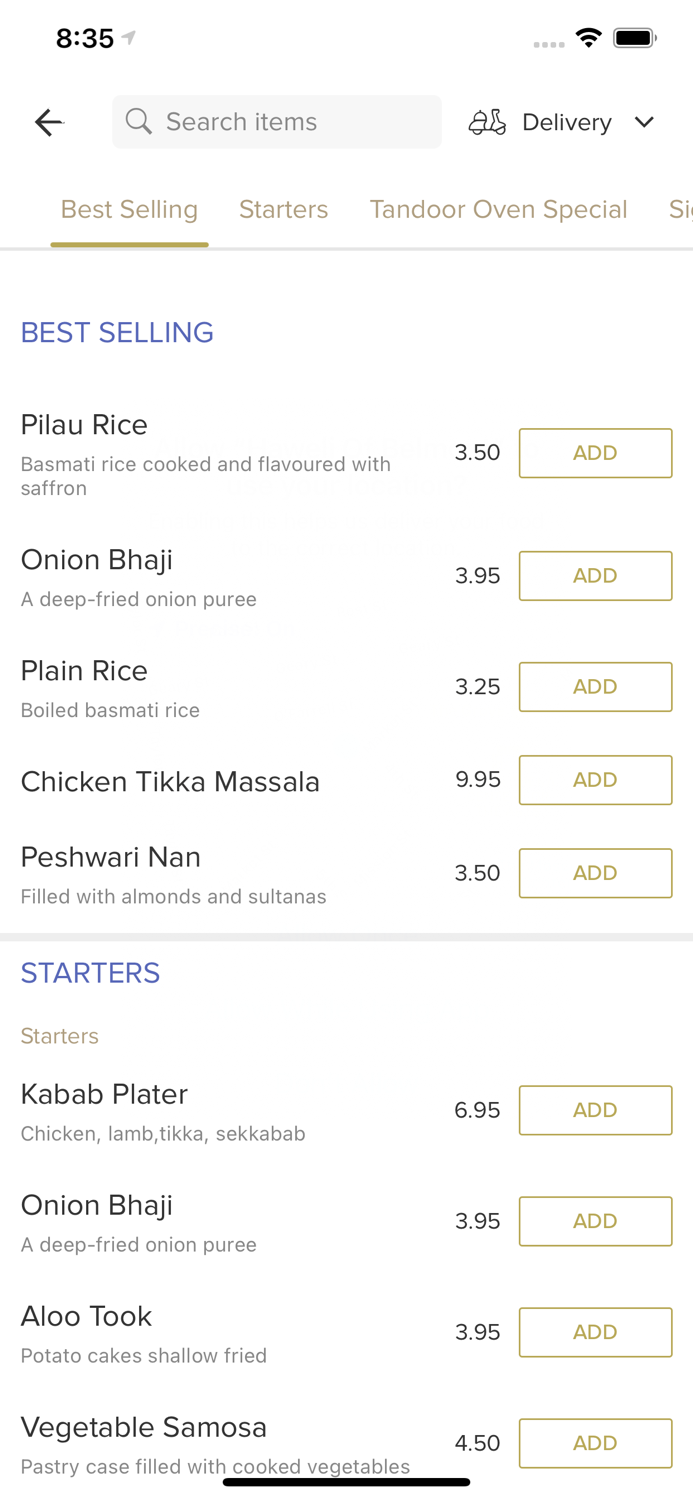Viewport: 693px width, 1500px height.
Task: Tap the back arrow icon
Action: click(48, 122)
